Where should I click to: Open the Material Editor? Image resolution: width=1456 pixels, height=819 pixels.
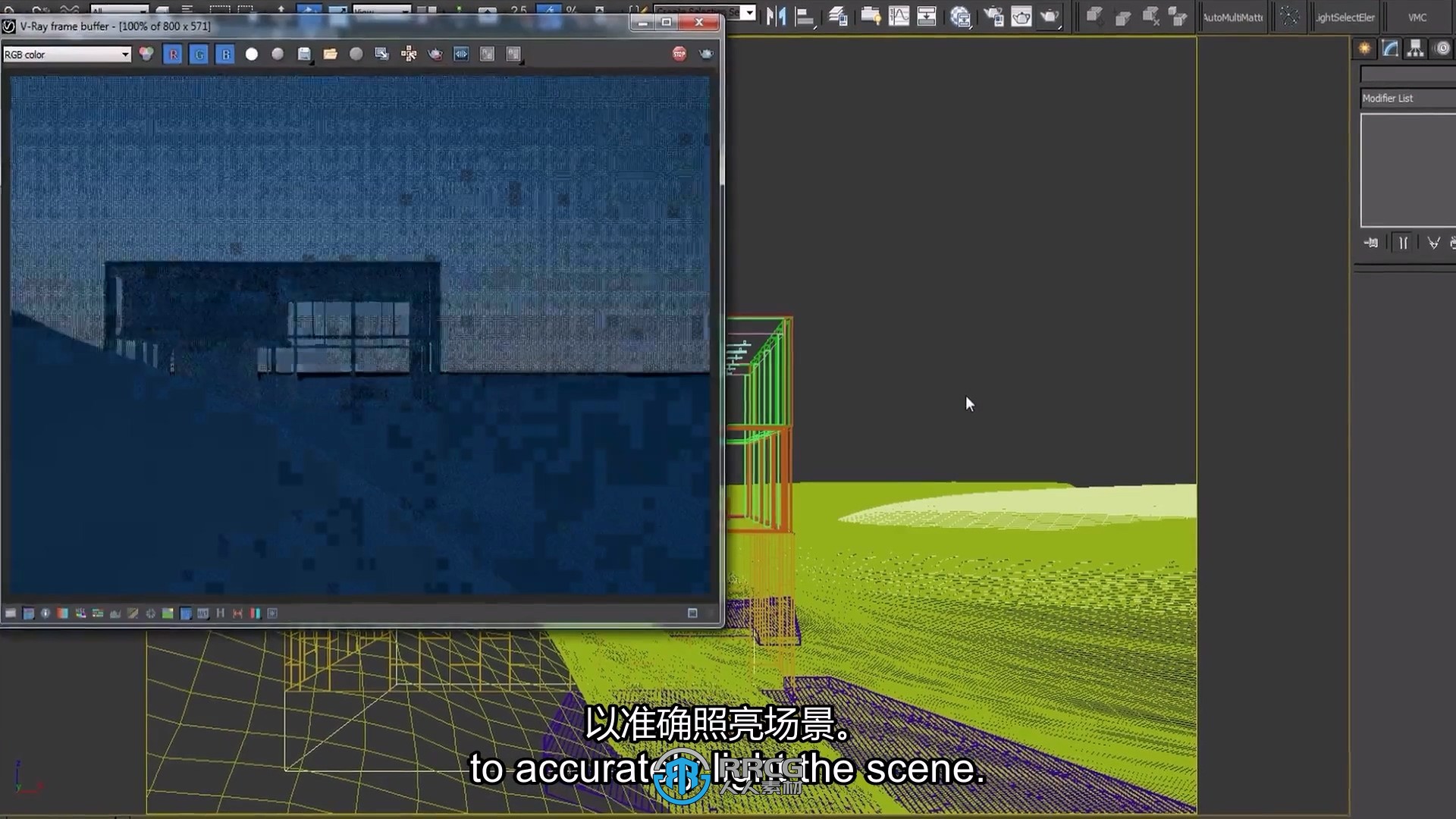point(961,16)
